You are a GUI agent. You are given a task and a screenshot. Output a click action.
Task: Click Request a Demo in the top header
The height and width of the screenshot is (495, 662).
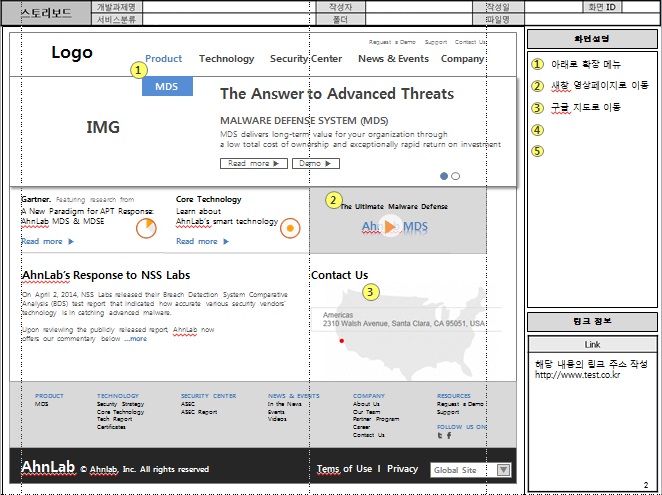coord(392,42)
